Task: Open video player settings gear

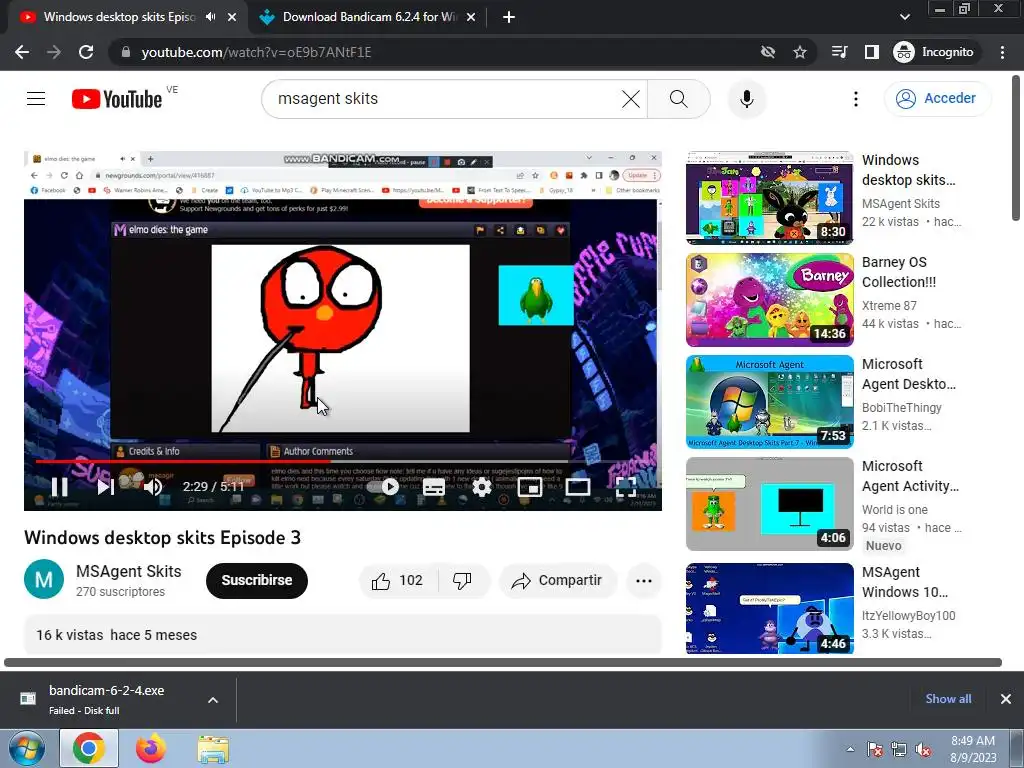Action: pyautogui.click(x=481, y=487)
